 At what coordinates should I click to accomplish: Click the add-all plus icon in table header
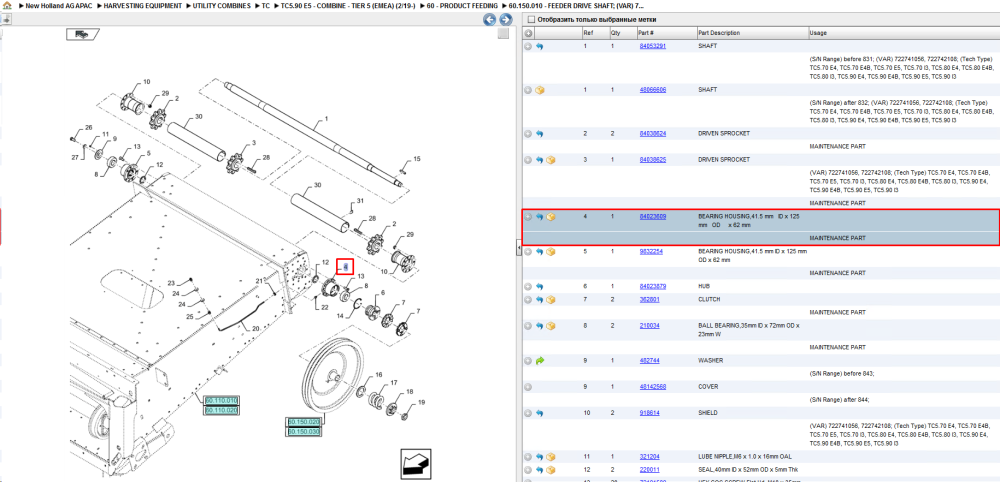coord(528,33)
